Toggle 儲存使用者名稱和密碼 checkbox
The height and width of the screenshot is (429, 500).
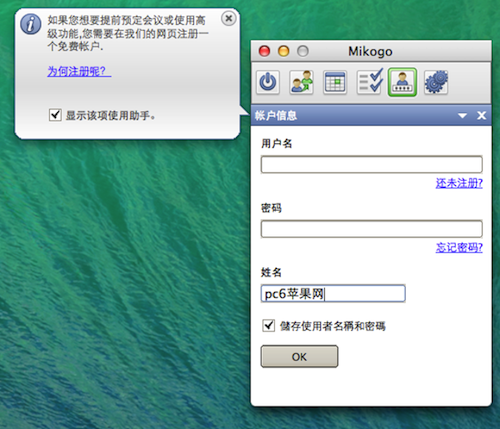(268, 325)
